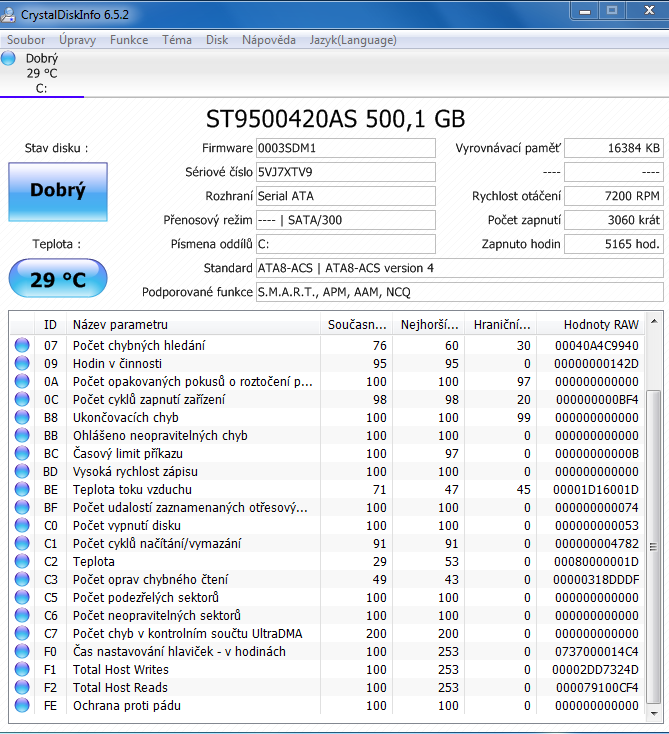Click the 29 °C temperature button
The width and height of the screenshot is (669, 734).
(58, 279)
